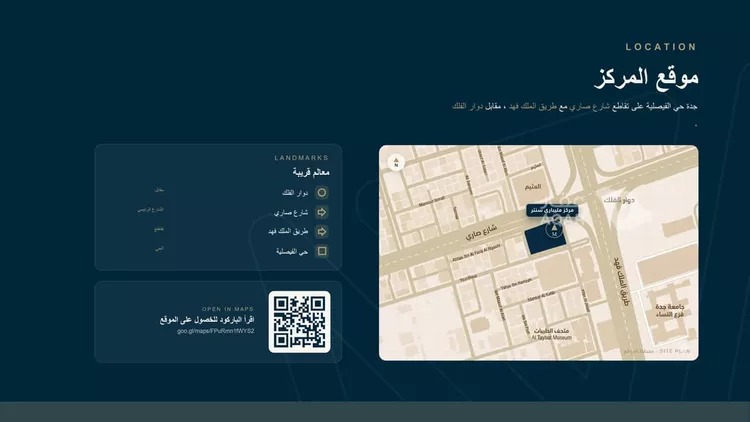750x422 pixels.
Task: Click the مركز مليباري سنتر map label
Action: (552, 211)
